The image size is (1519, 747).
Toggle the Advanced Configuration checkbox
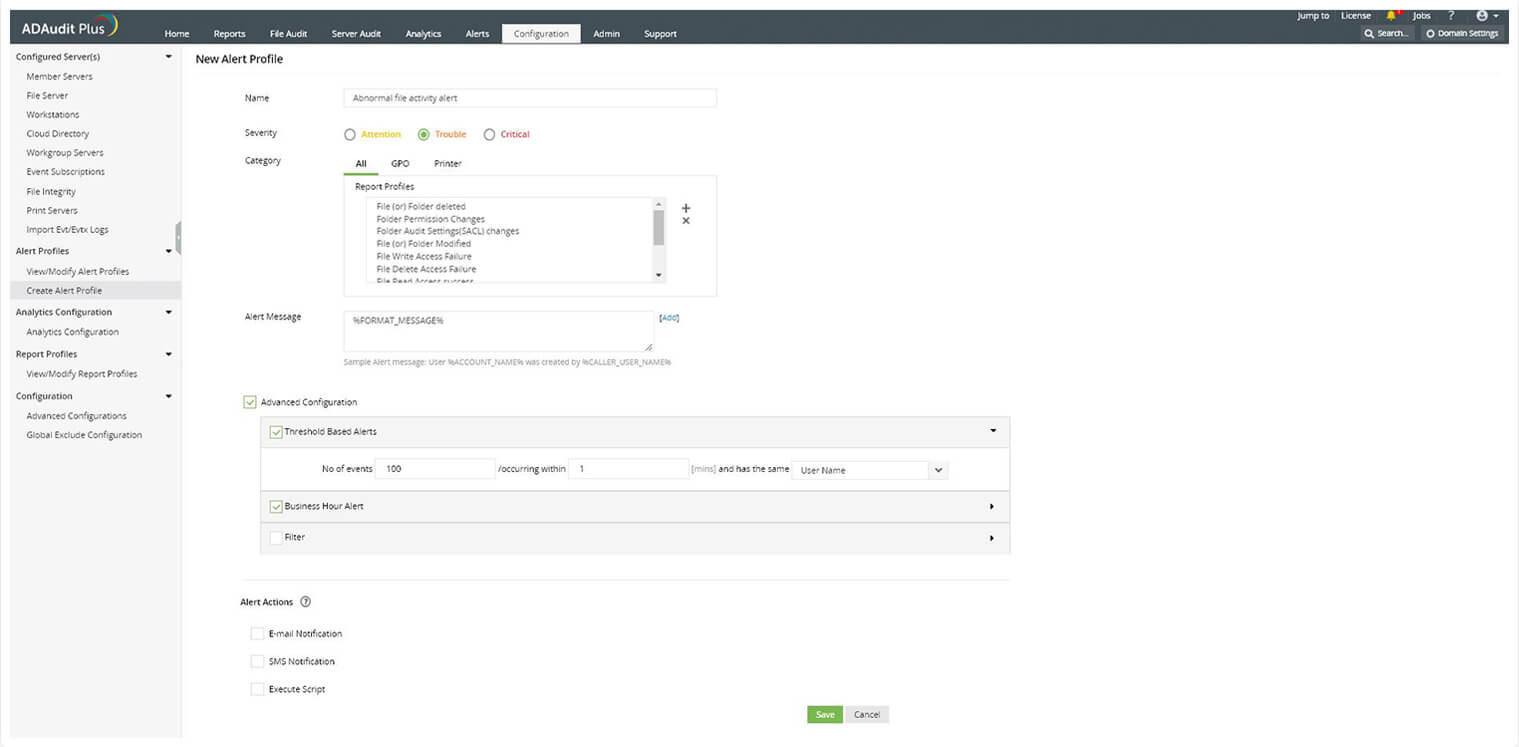point(250,402)
